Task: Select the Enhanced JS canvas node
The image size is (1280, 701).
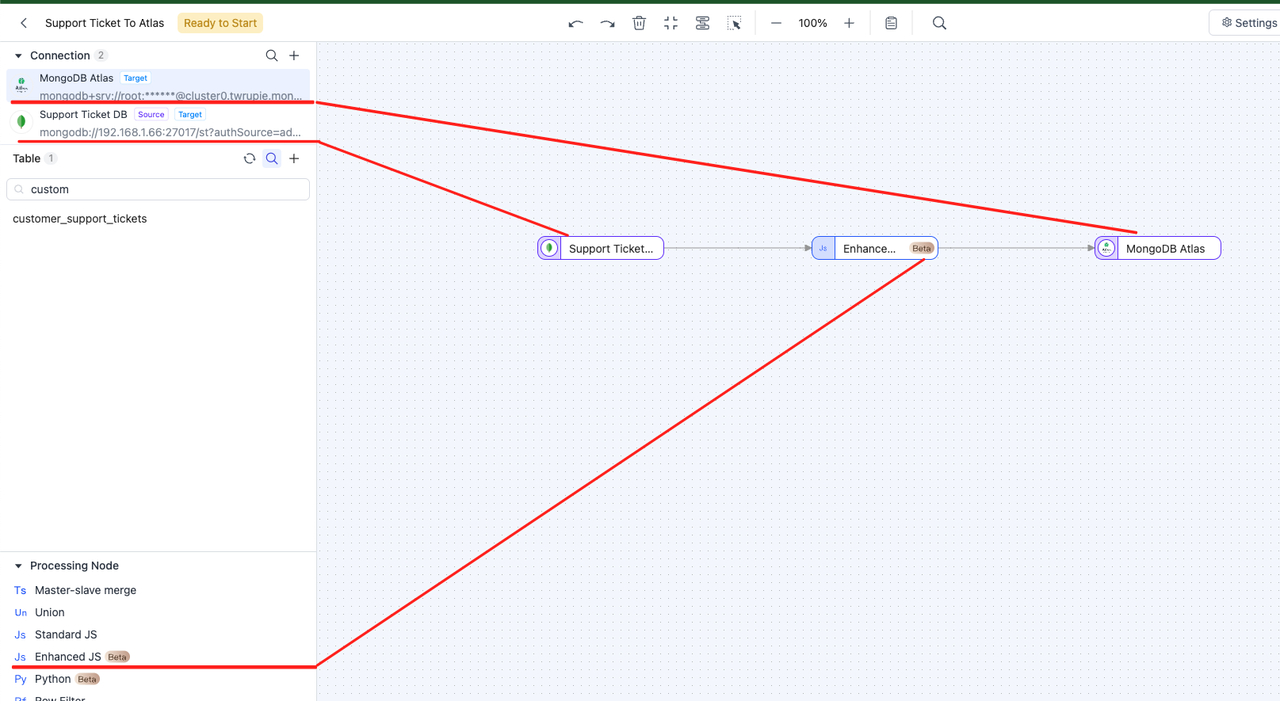Action: [x=875, y=248]
